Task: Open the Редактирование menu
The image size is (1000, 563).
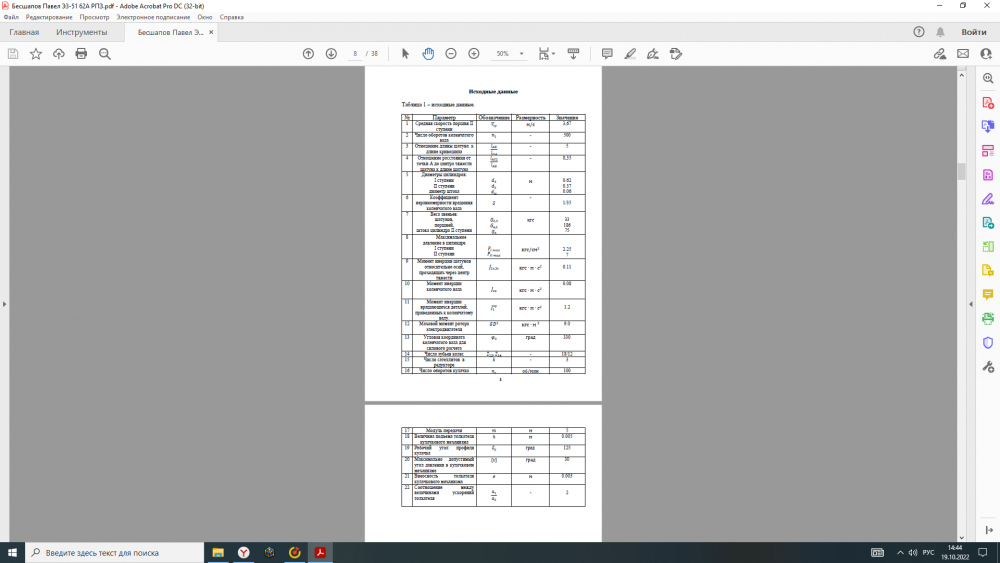Action: [49, 17]
